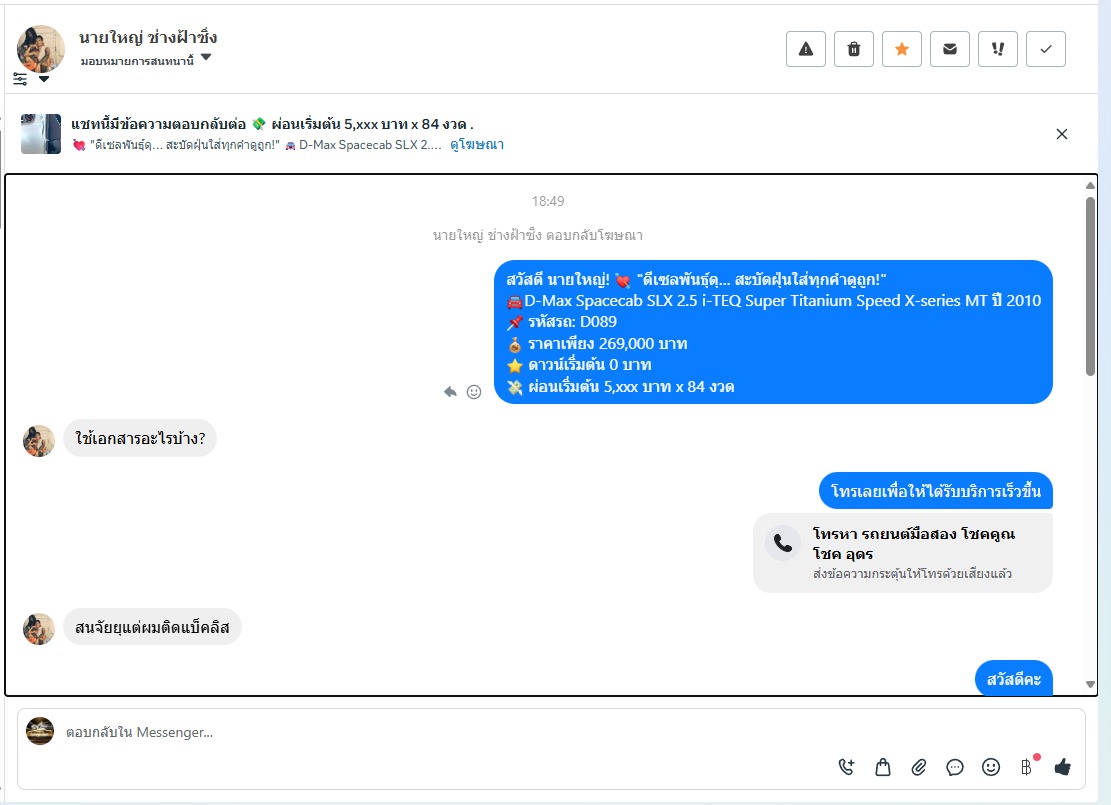1111x805 pixels.
Task: Mark conversation unread via envelope icon
Action: (x=950, y=49)
